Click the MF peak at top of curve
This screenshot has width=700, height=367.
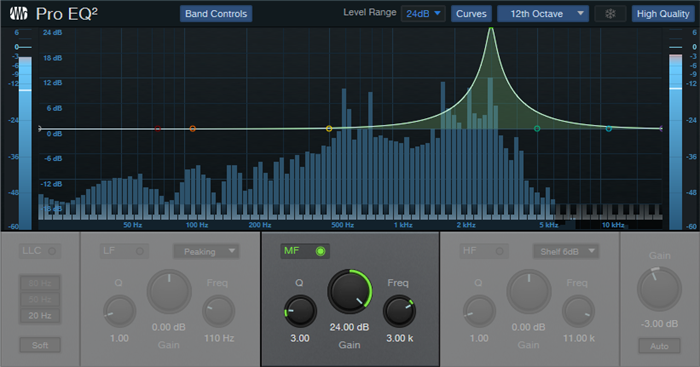pyautogui.click(x=491, y=29)
